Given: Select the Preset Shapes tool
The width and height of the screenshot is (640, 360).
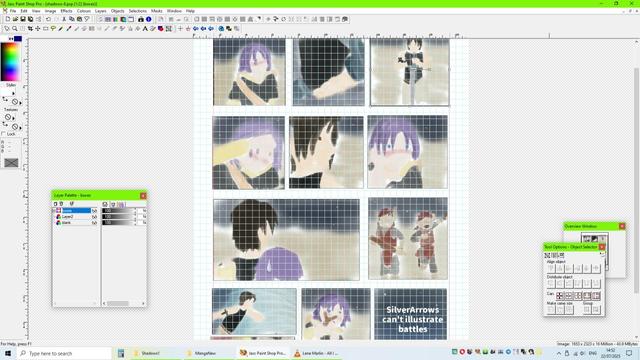Looking at the screenshot, I should click(x=160, y=29).
